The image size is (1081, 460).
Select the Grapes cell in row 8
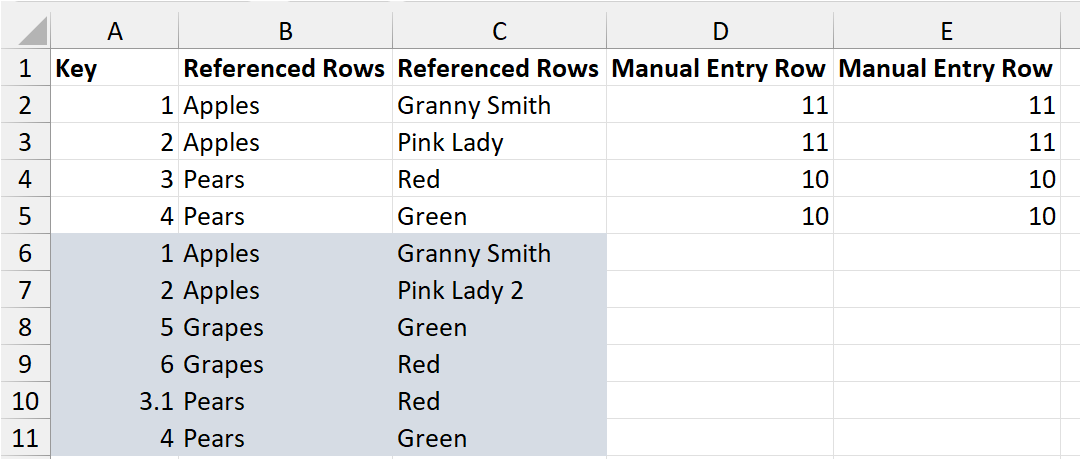pos(285,328)
